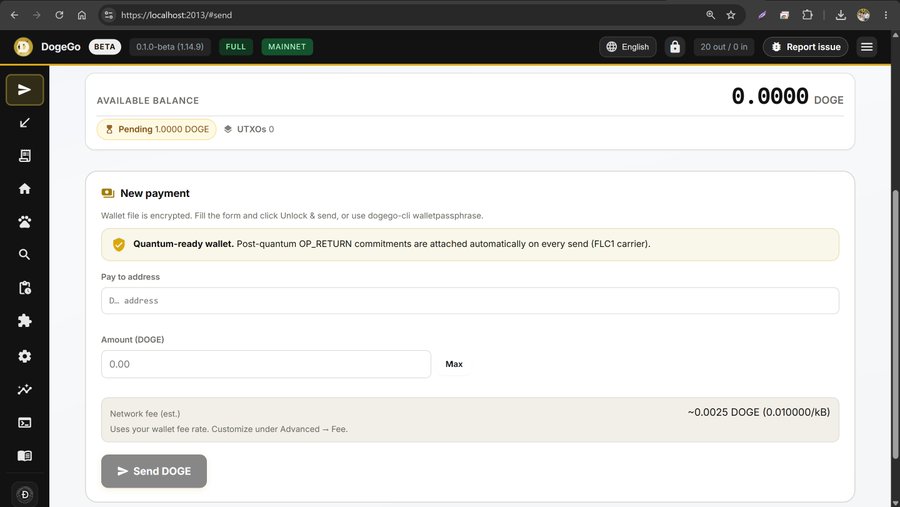Click the browser address bar URL
Screen dimensions: 900x507
176,15
